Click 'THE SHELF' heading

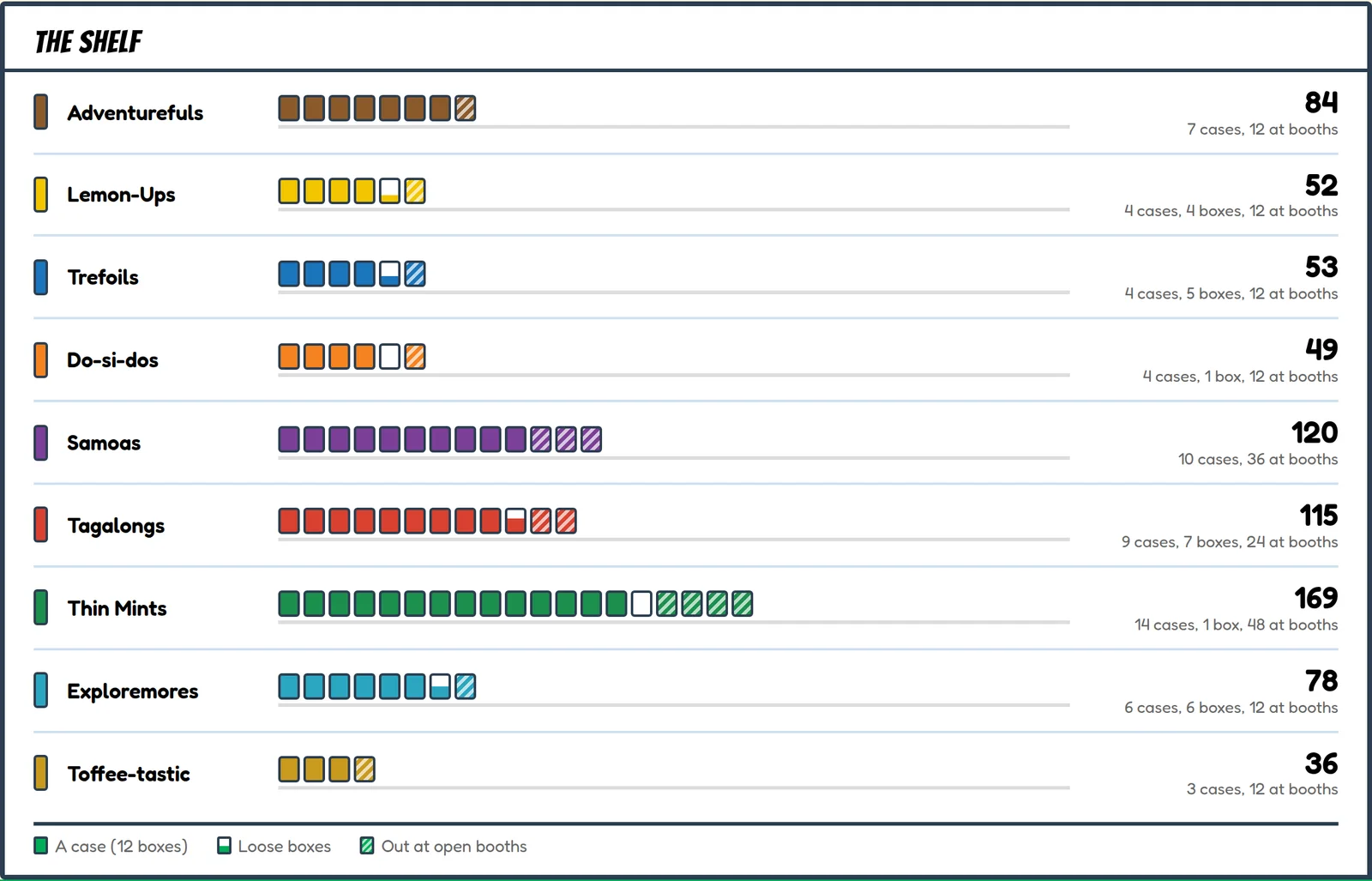click(88, 41)
